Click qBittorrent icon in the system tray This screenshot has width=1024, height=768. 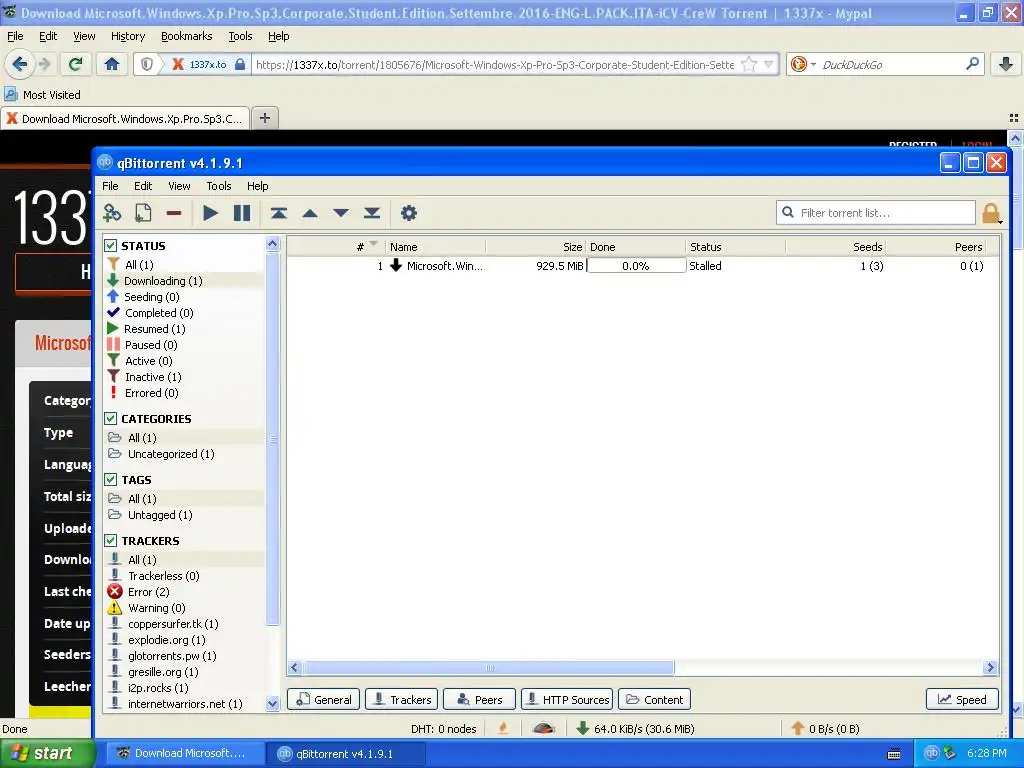coord(931,753)
